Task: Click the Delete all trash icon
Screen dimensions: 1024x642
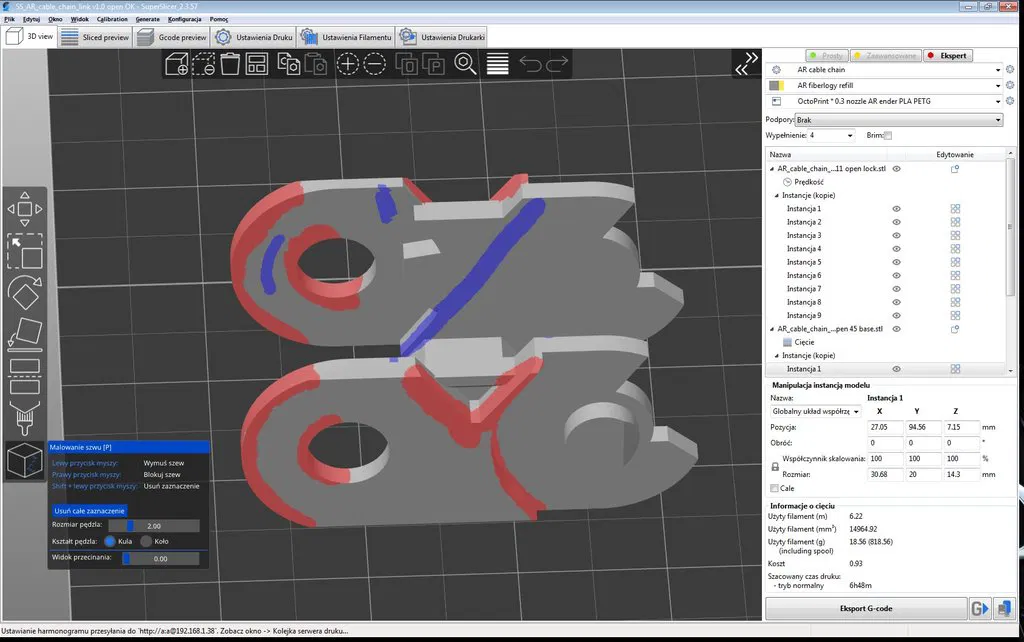Action: coord(230,64)
